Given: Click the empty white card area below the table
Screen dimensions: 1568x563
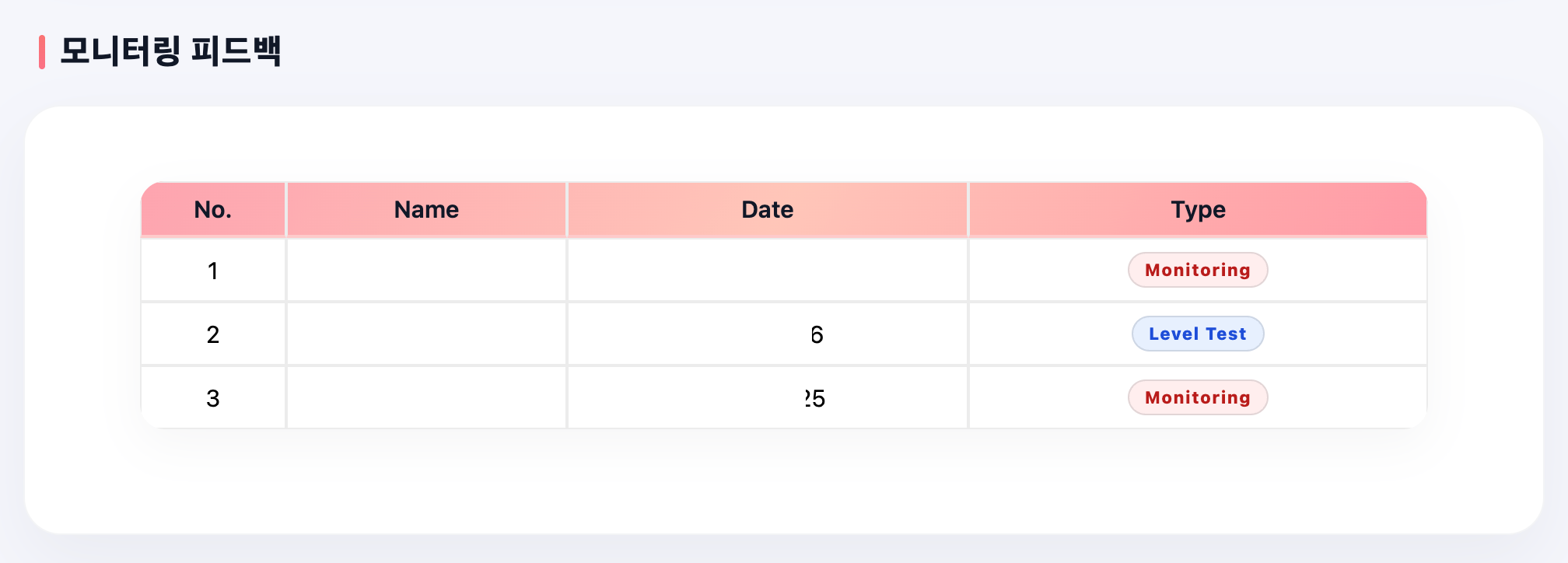Looking at the screenshot, I should (784, 482).
